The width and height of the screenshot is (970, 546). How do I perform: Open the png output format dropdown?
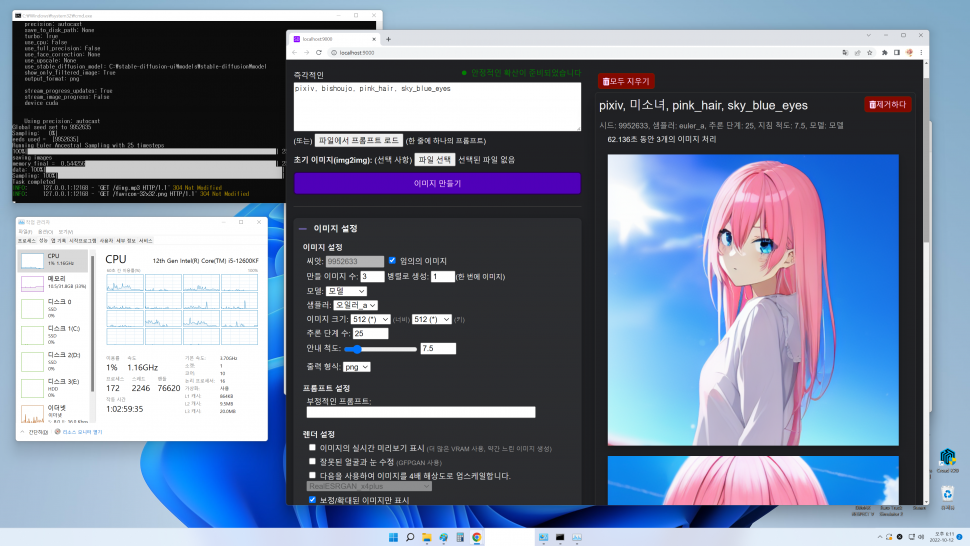tap(357, 367)
